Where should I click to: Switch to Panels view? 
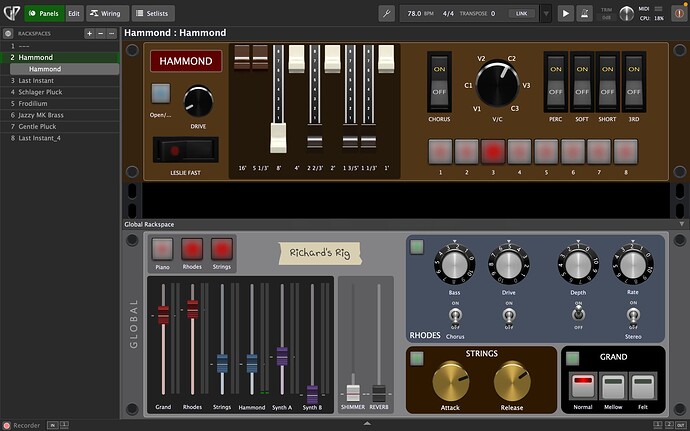(x=44, y=14)
